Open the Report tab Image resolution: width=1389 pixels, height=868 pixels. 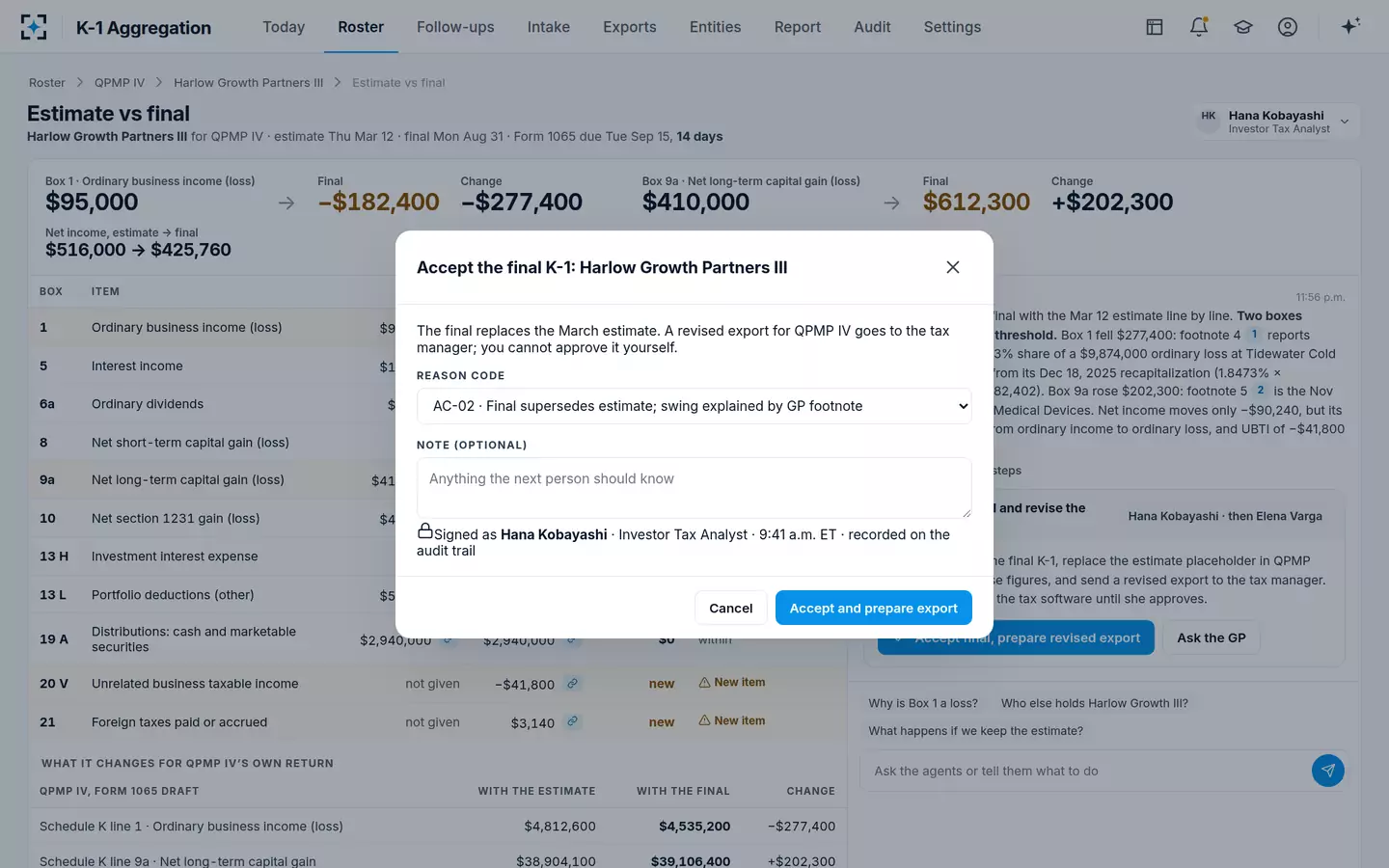pos(798,27)
